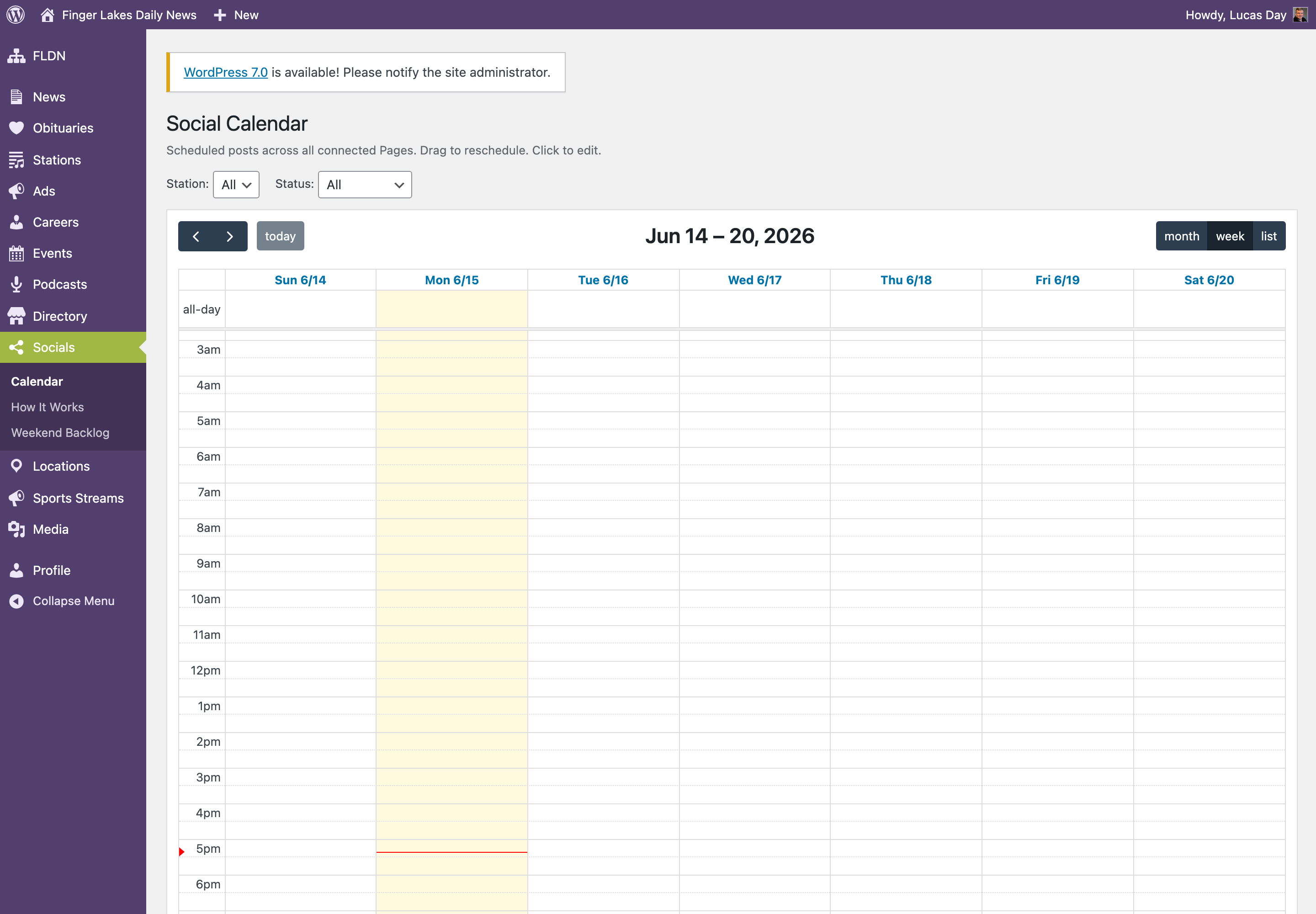Click the red current-time marker on Monday
This screenshot has width=1316, height=914.
[452, 852]
